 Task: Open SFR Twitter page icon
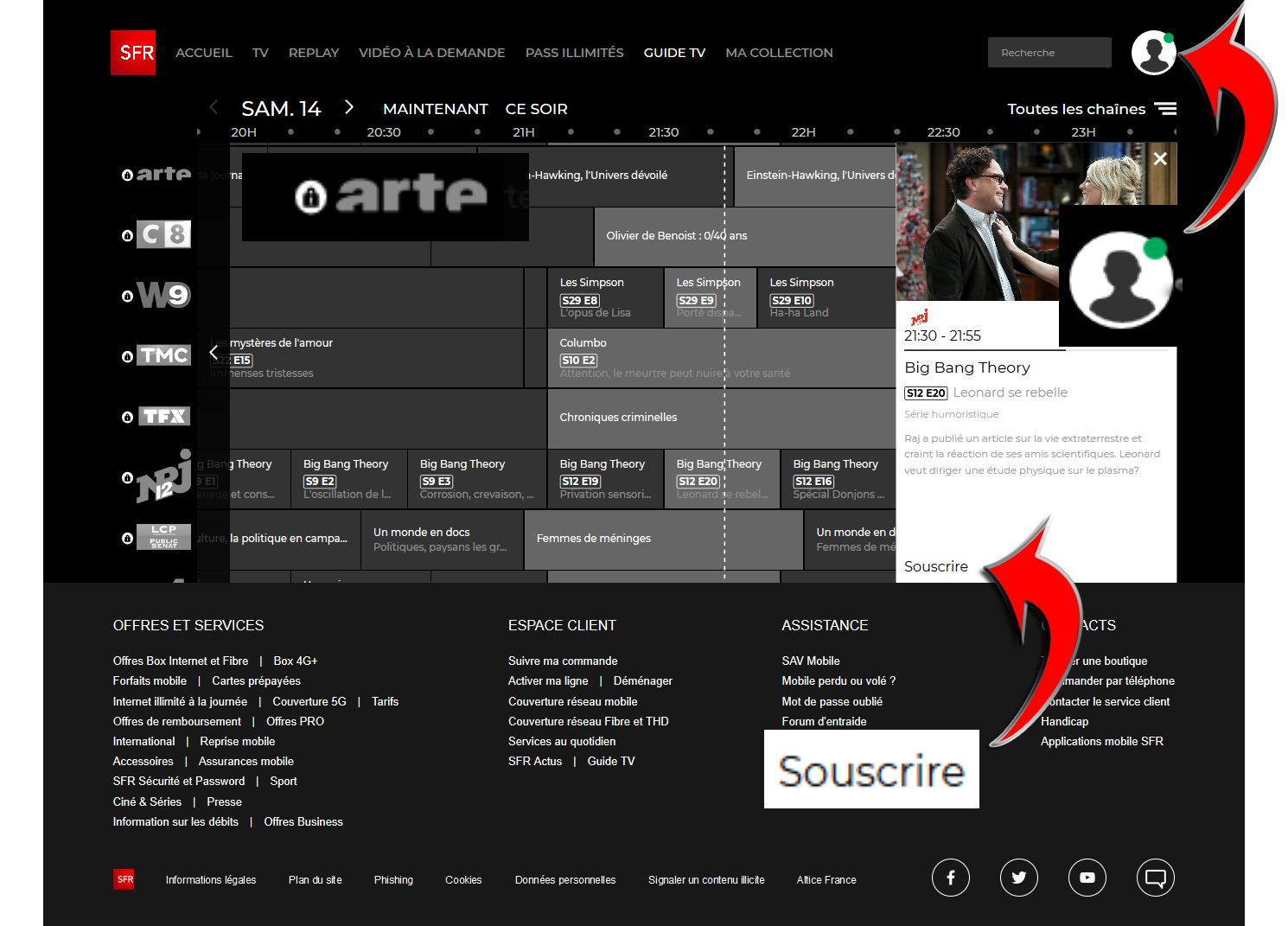tap(1018, 878)
